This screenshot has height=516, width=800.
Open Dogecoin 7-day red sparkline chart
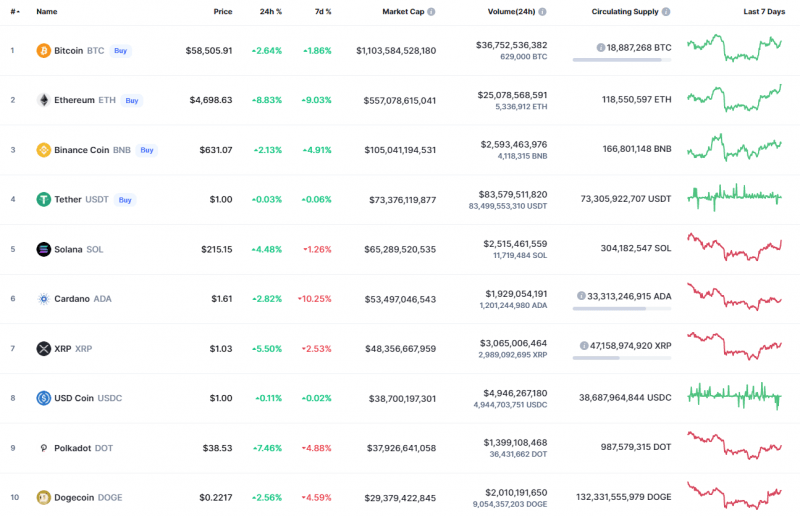(734, 495)
